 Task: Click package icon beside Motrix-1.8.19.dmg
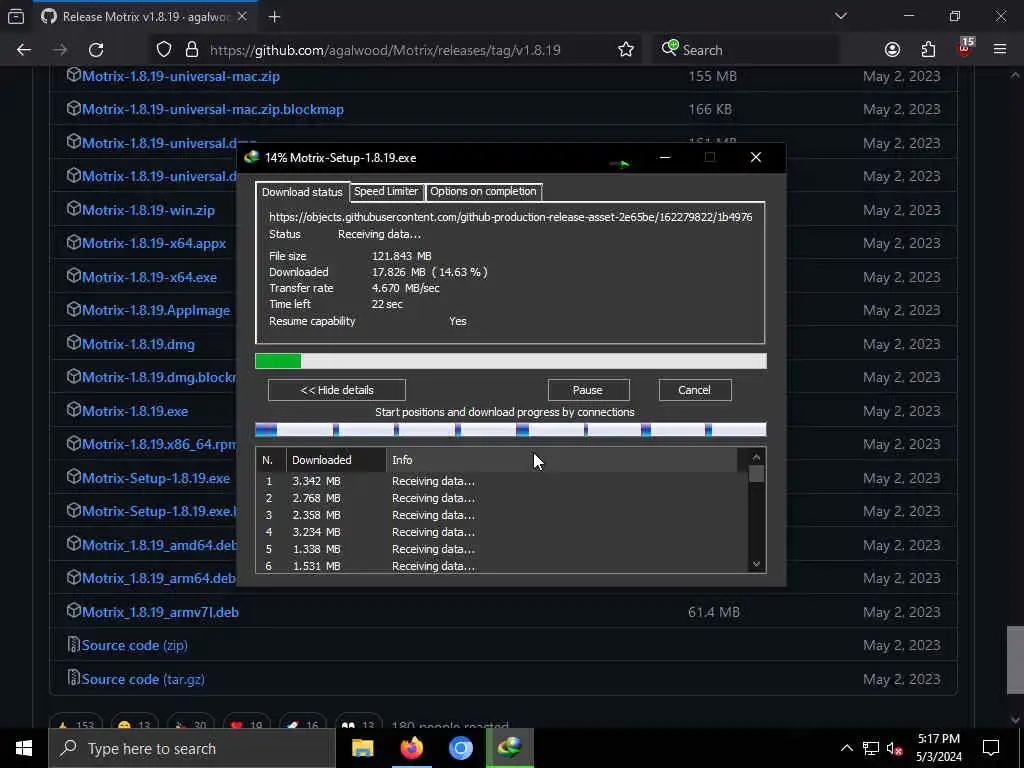coord(74,342)
